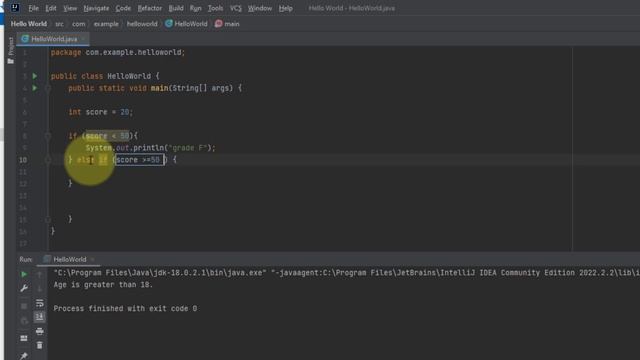Click the java.exe command line in console
The height and width of the screenshot is (360, 640).
[347, 273]
